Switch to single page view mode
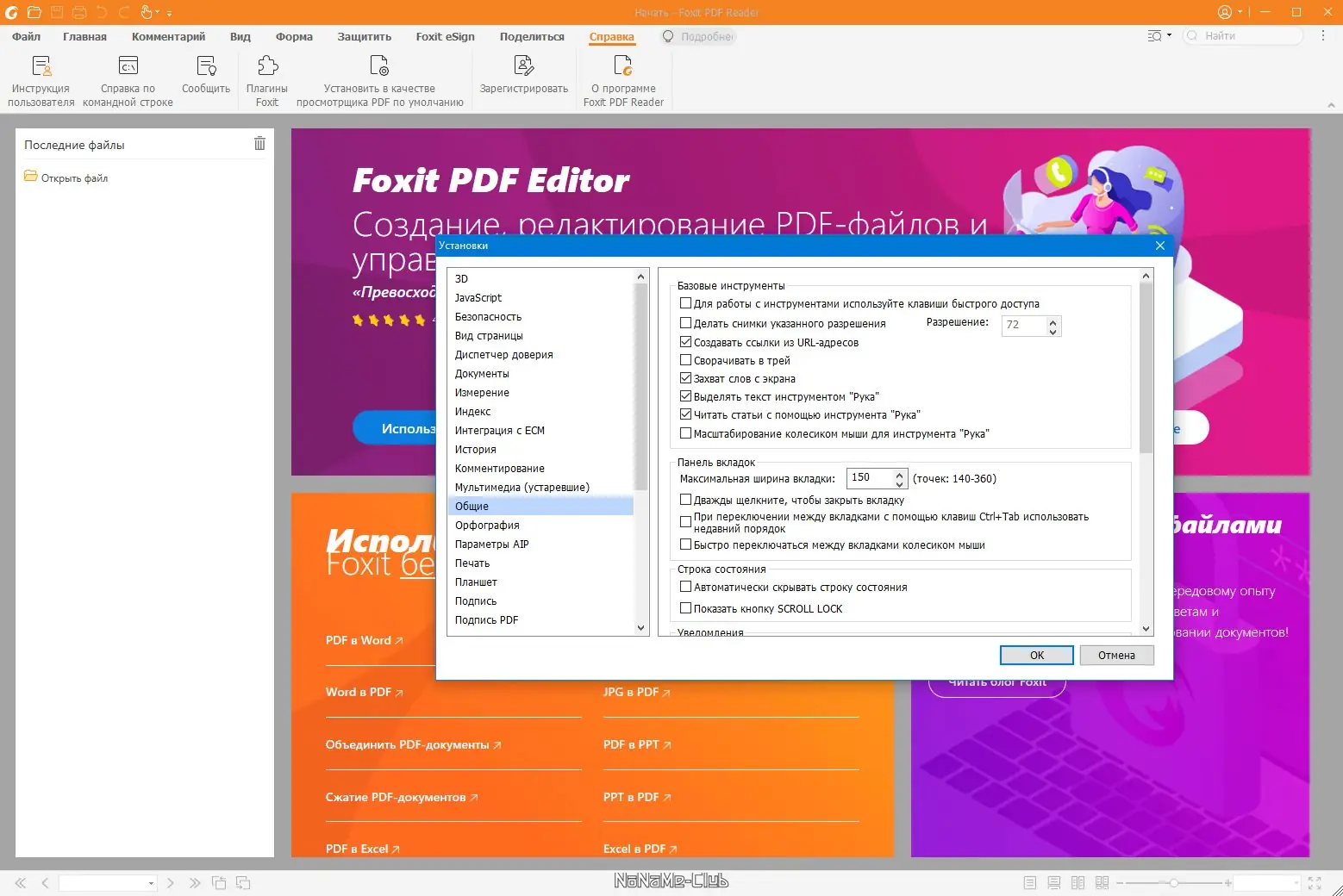The image size is (1343, 896). click(1030, 882)
